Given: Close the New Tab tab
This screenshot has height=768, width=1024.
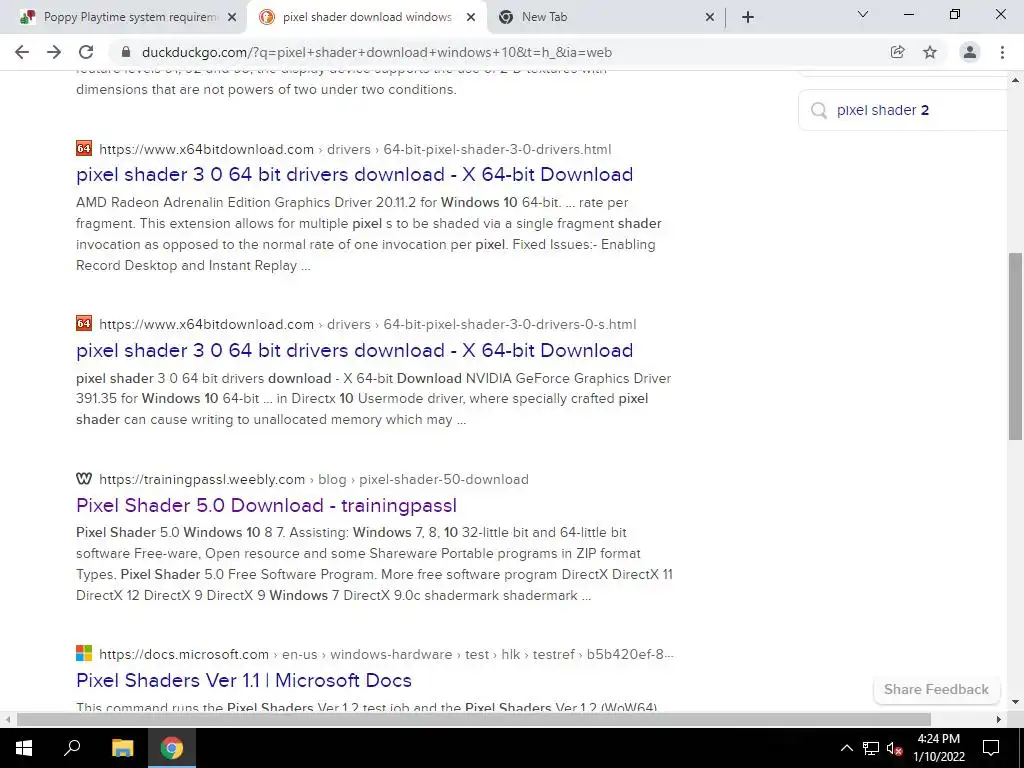Looking at the screenshot, I should tap(710, 18).
